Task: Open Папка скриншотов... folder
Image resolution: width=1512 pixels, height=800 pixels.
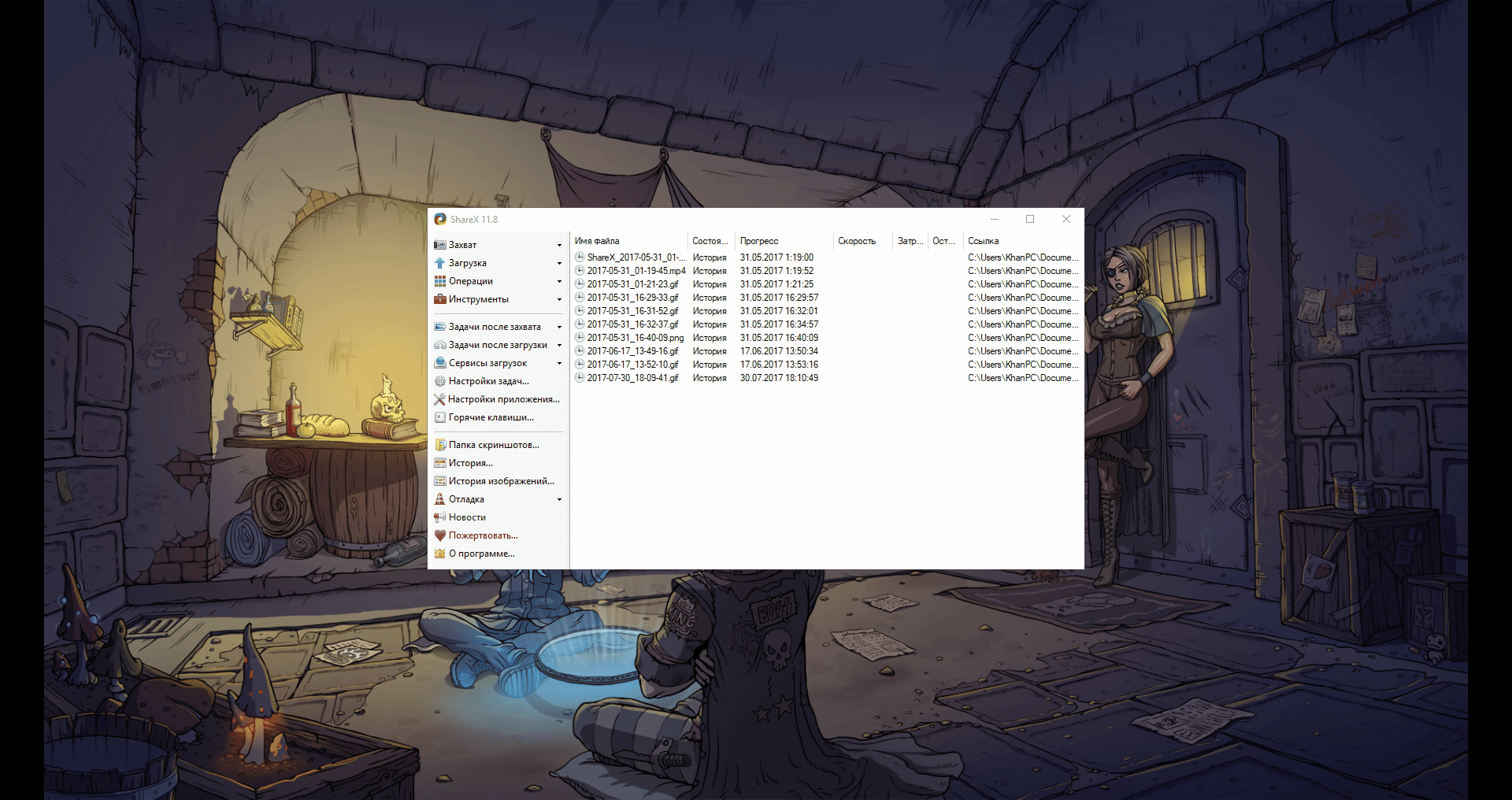Action: [x=498, y=445]
